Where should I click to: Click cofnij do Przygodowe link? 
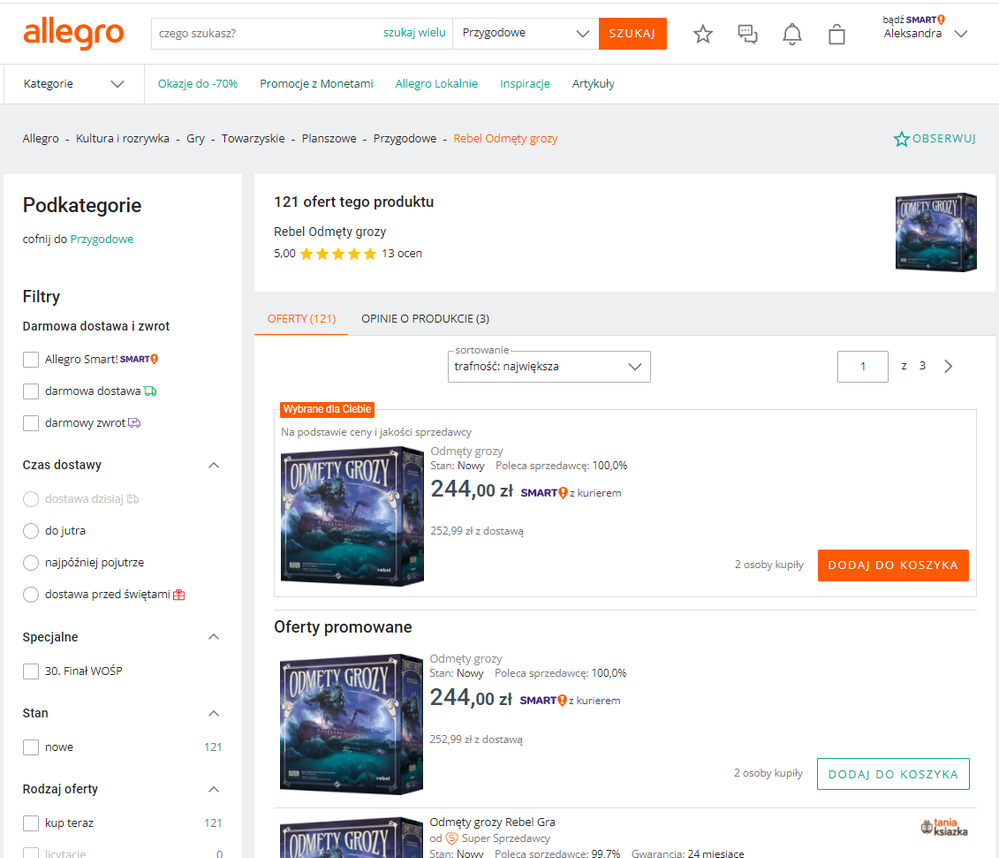click(102, 240)
